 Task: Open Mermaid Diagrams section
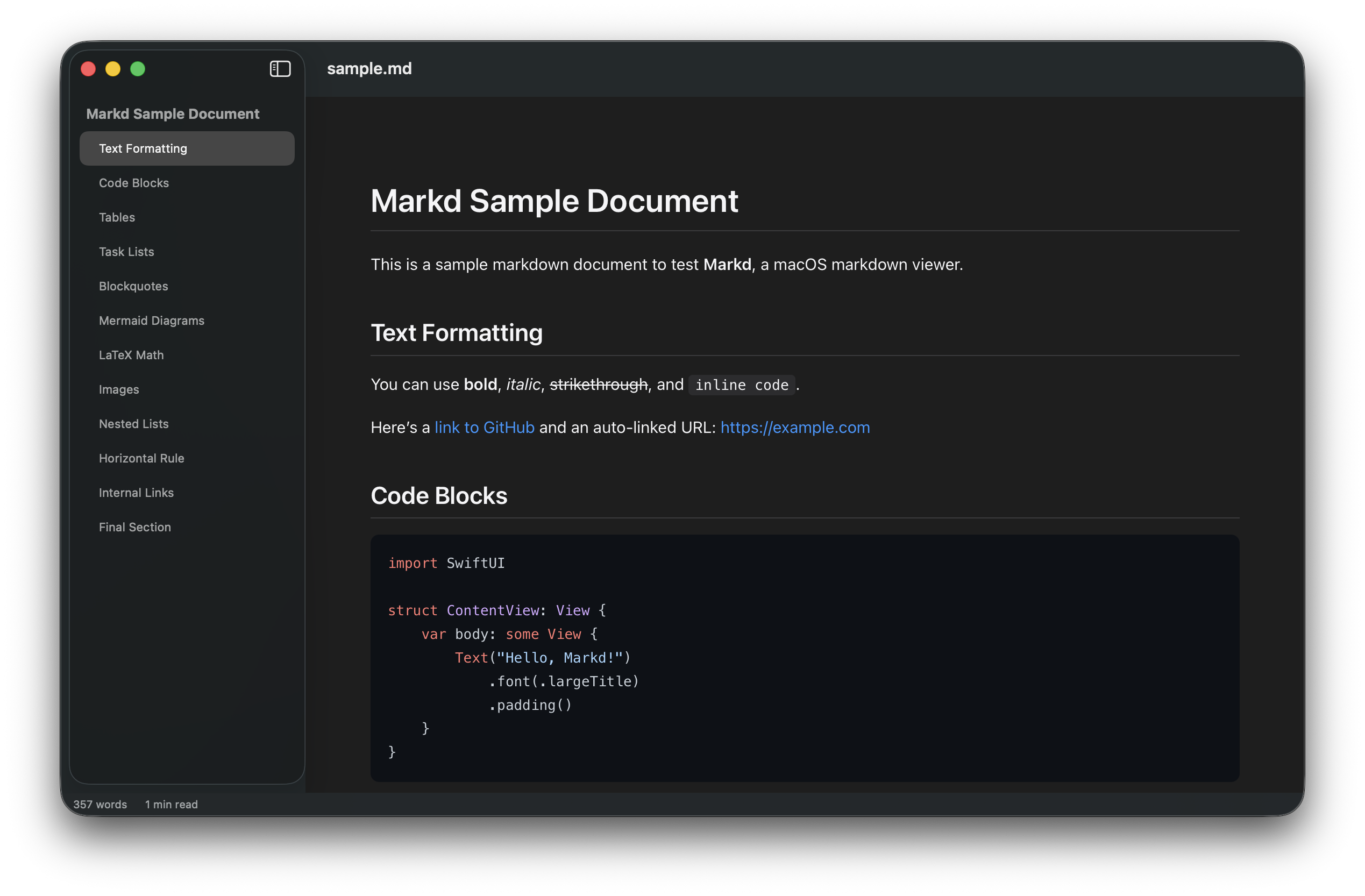click(x=152, y=320)
